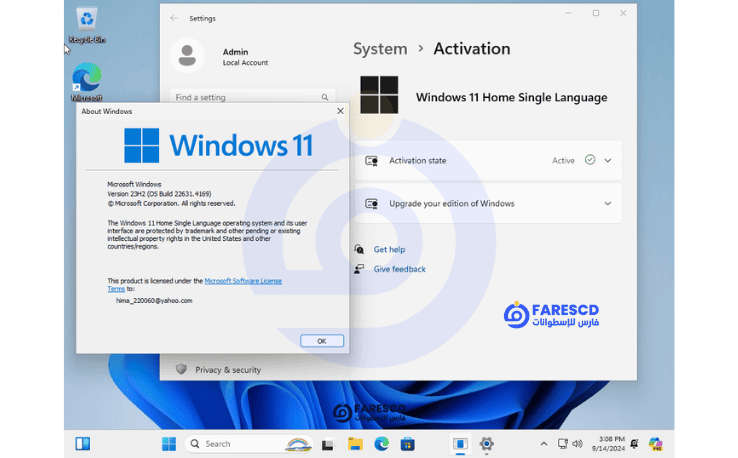Click the volume speaker tray icon
The width and height of the screenshot is (738, 458).
click(x=578, y=444)
